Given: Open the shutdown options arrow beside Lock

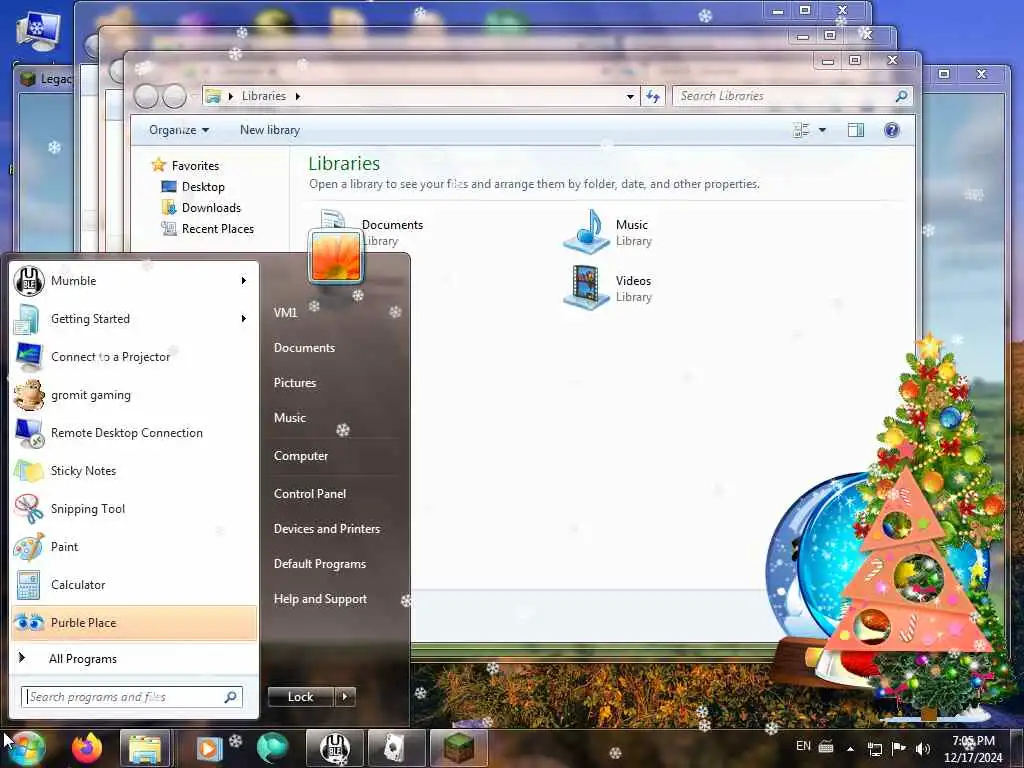Looking at the screenshot, I should coord(345,697).
